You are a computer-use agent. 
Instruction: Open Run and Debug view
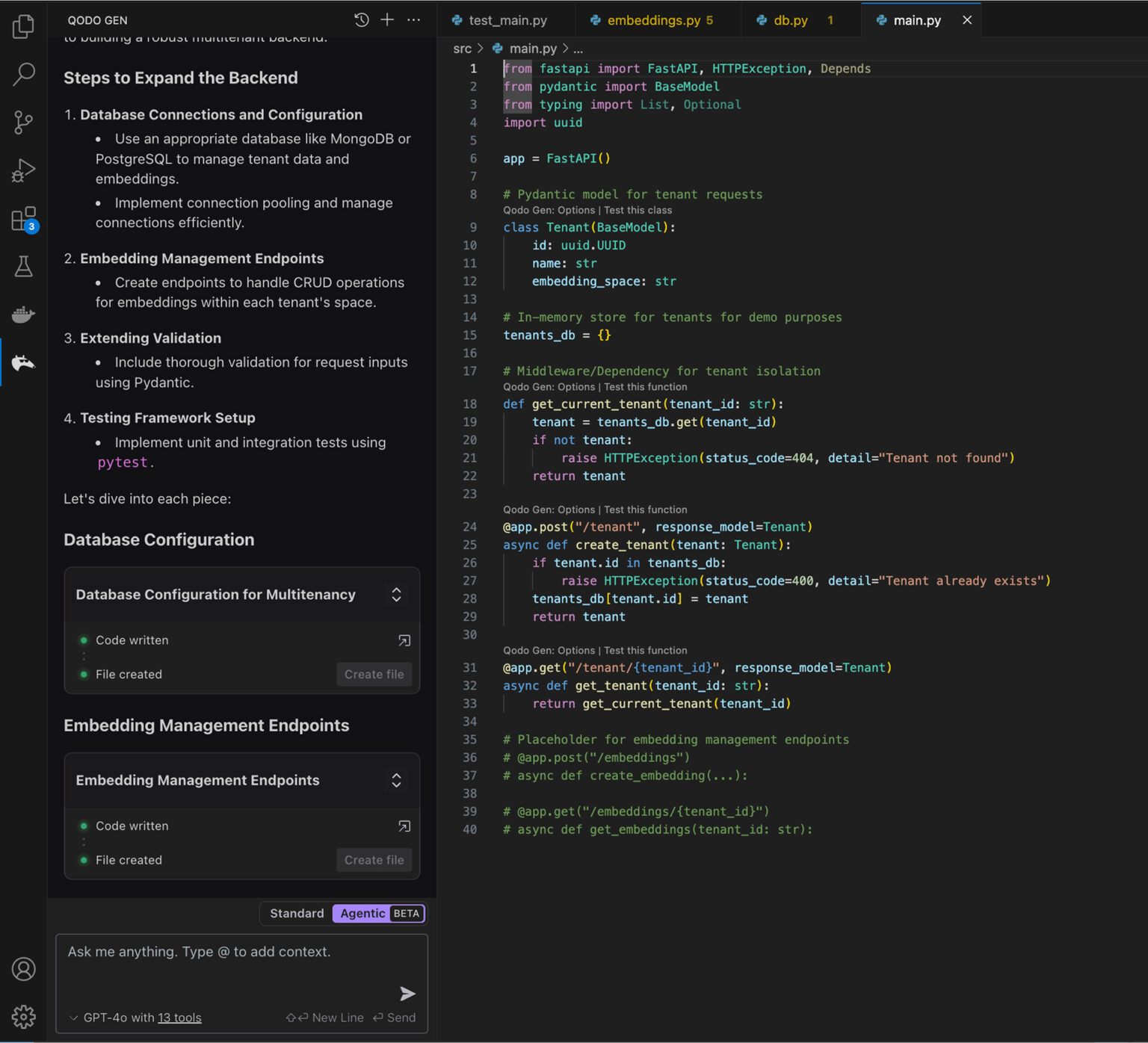pyautogui.click(x=23, y=170)
